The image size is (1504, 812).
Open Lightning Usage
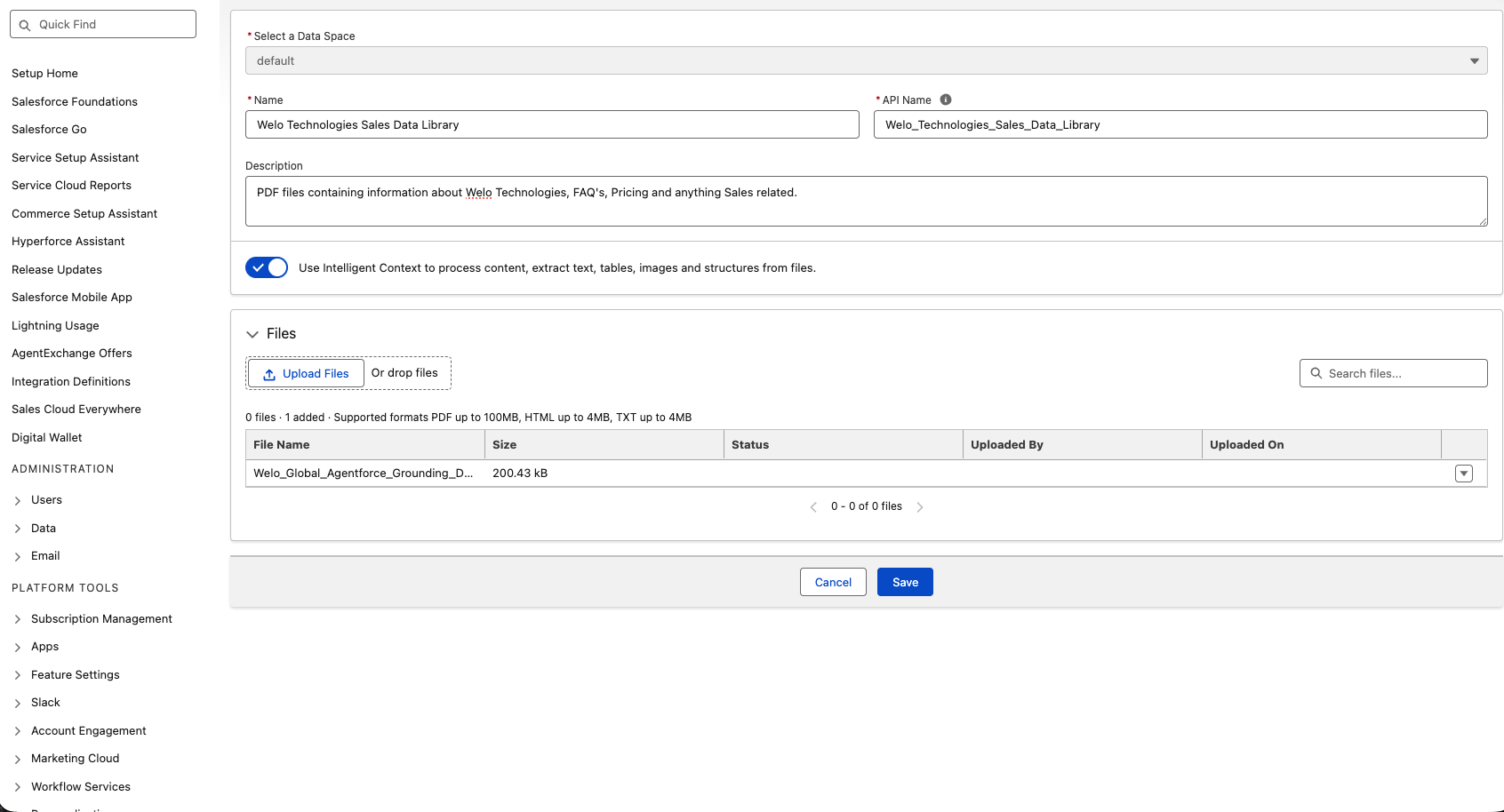click(55, 326)
